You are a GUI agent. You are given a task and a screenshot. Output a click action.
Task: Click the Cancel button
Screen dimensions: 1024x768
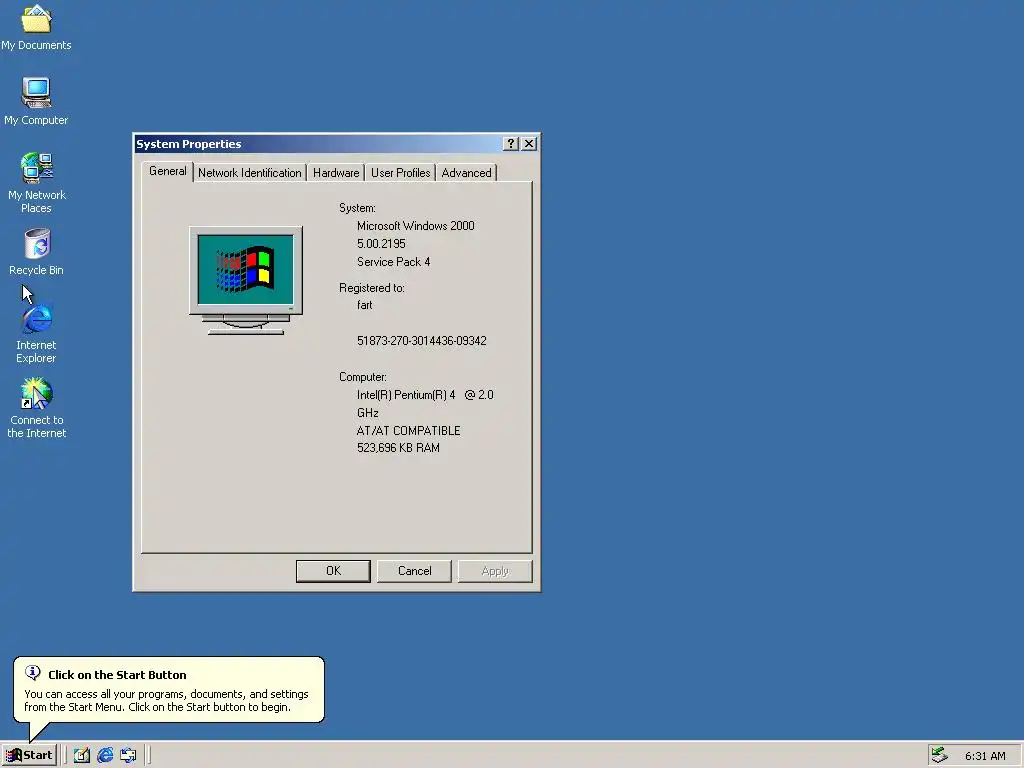(414, 571)
